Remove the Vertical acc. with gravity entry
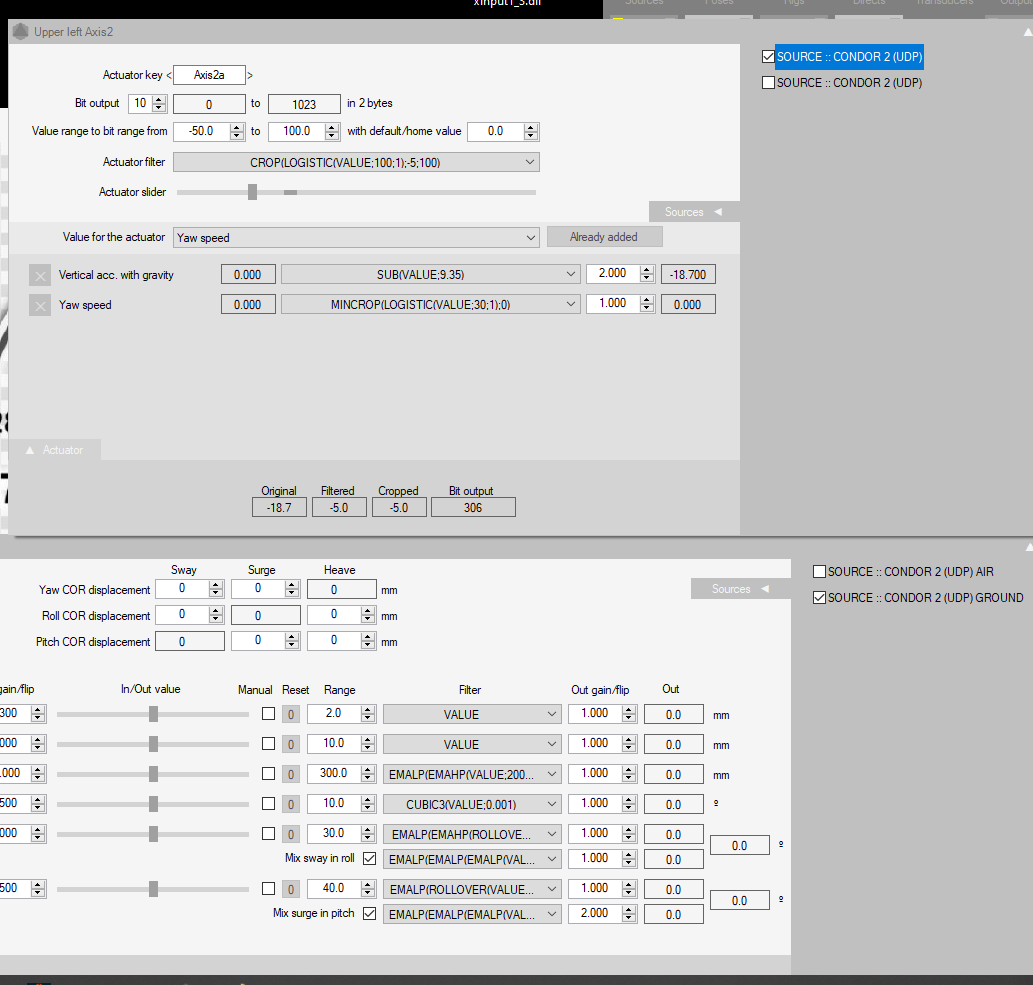Image resolution: width=1033 pixels, height=985 pixels. [40, 276]
